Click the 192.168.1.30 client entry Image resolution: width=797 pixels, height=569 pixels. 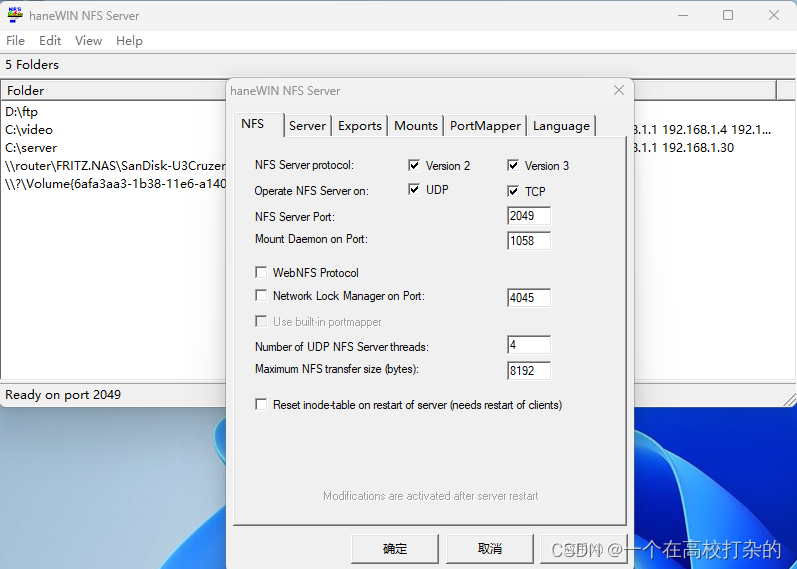click(698, 148)
